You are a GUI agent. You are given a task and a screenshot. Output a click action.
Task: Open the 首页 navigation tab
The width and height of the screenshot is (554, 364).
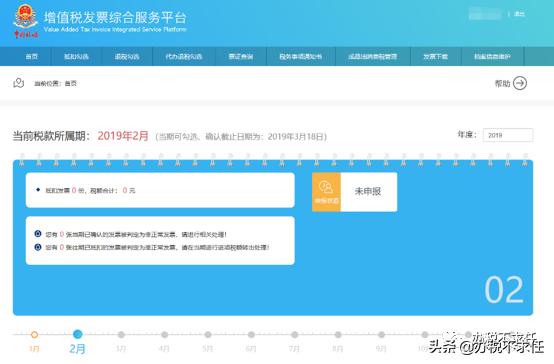click(x=31, y=57)
